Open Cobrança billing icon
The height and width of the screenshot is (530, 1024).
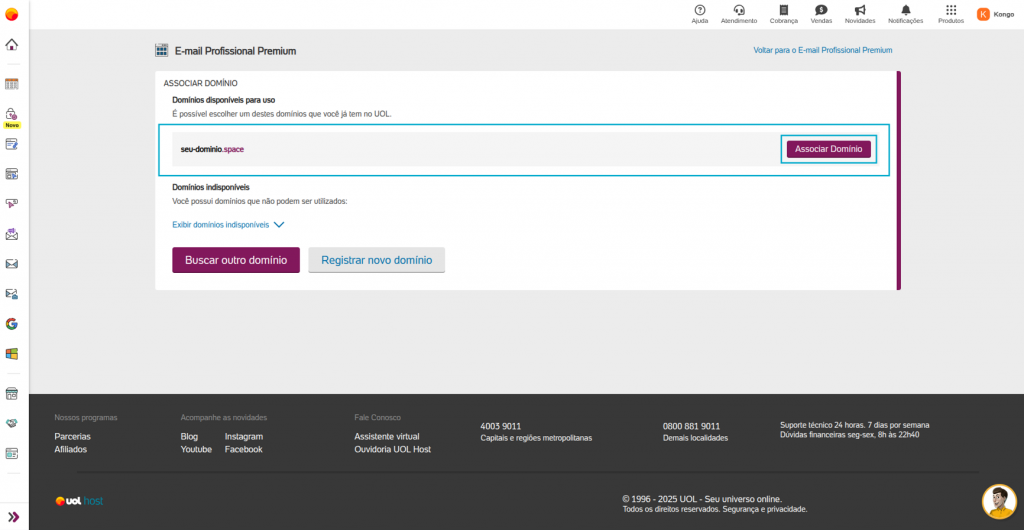tap(784, 14)
